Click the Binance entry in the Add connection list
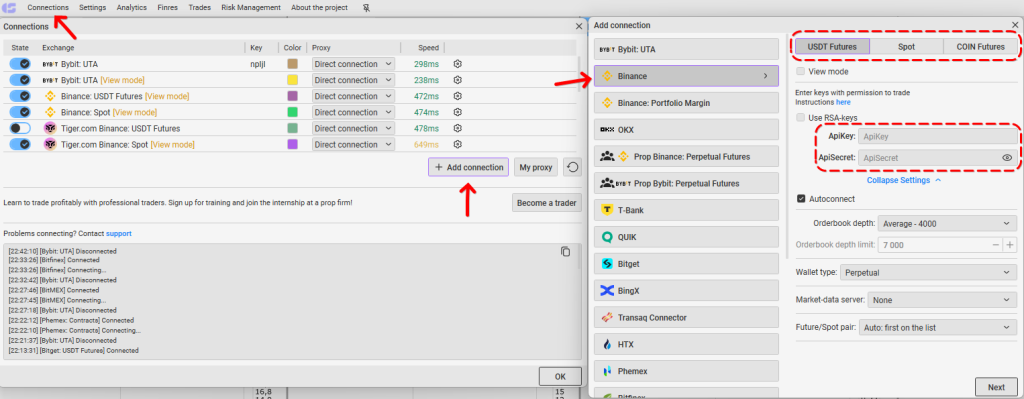This screenshot has width=1024, height=399. click(x=686, y=76)
